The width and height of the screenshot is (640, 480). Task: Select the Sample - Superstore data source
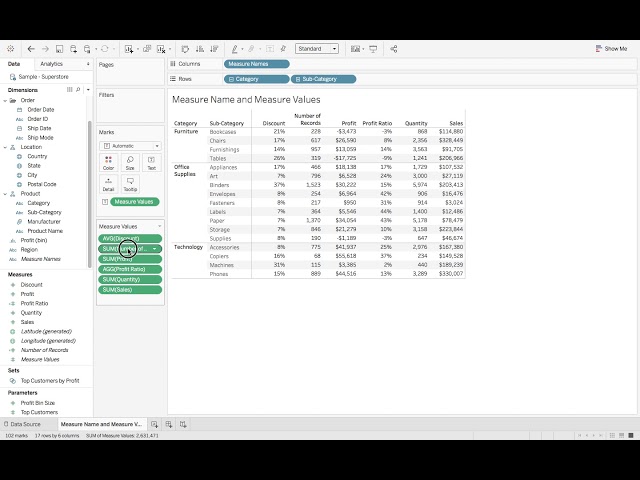point(43,77)
